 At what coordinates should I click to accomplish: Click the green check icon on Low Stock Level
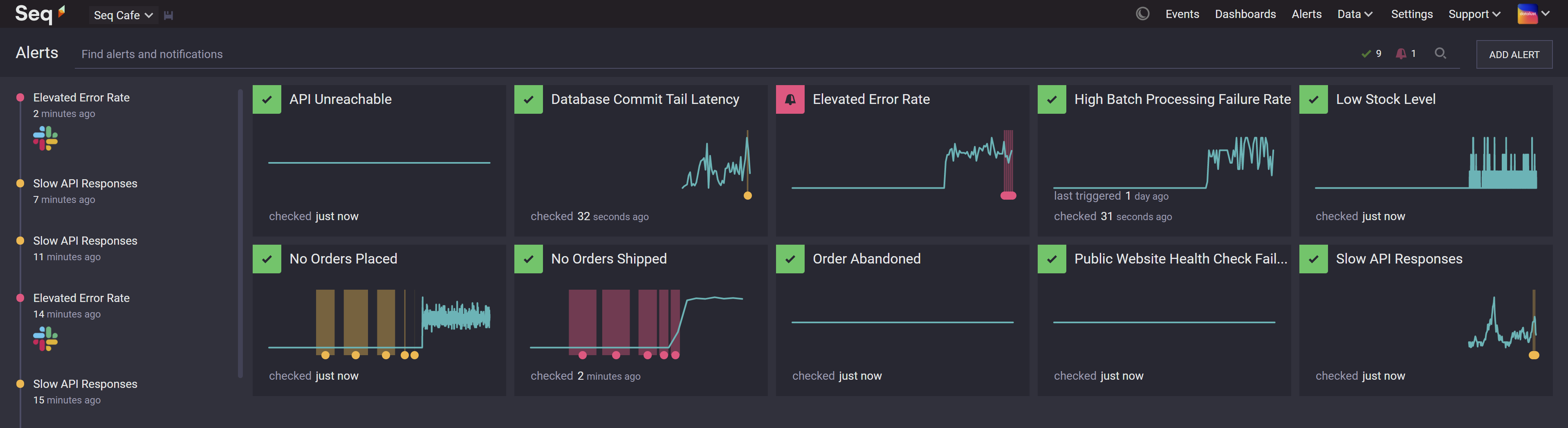1314,99
